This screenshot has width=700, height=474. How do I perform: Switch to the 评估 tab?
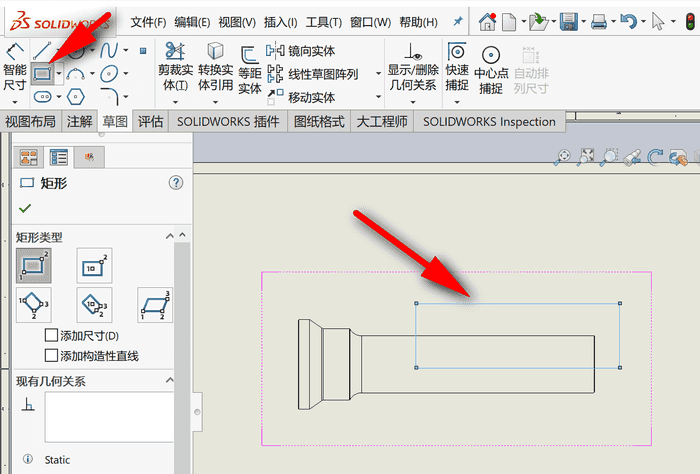pyautogui.click(x=150, y=121)
